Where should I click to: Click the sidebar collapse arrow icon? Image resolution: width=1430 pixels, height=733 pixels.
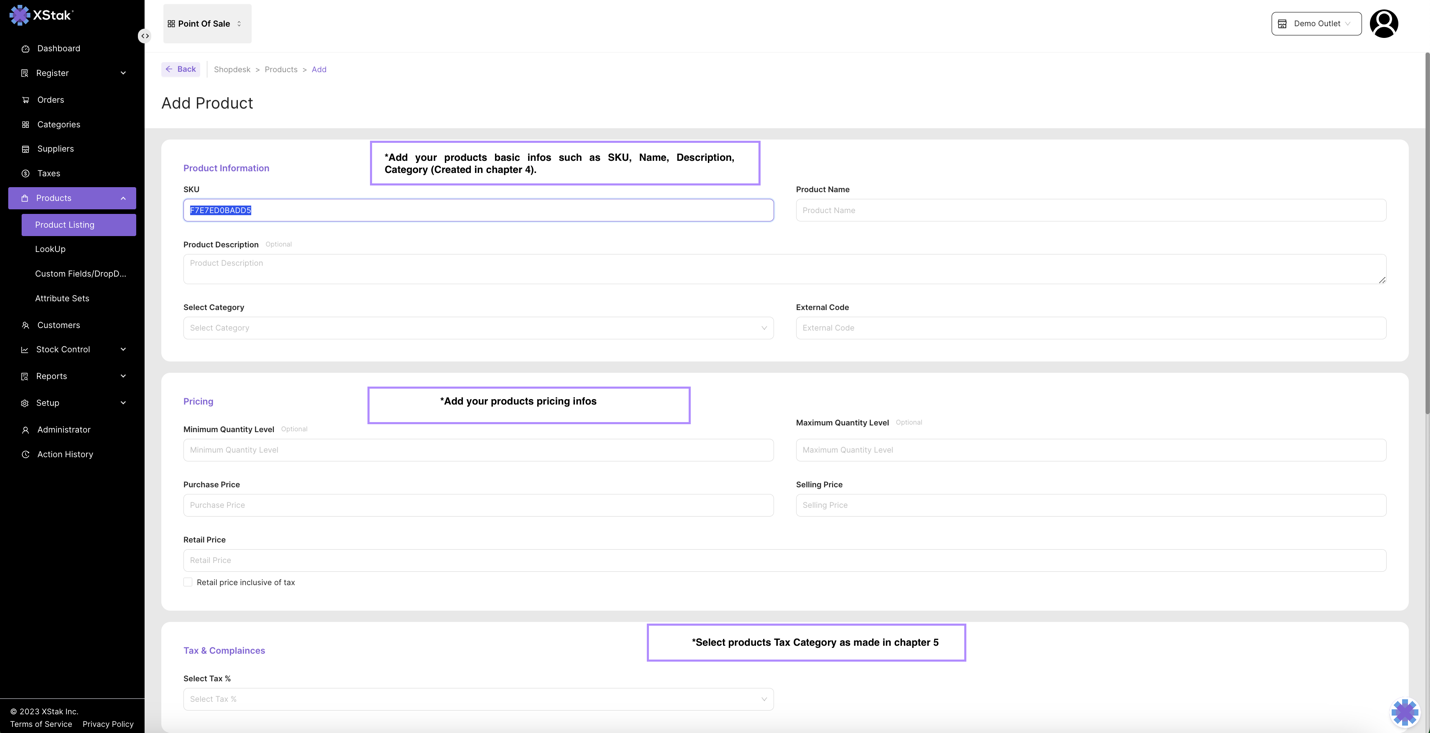point(145,36)
